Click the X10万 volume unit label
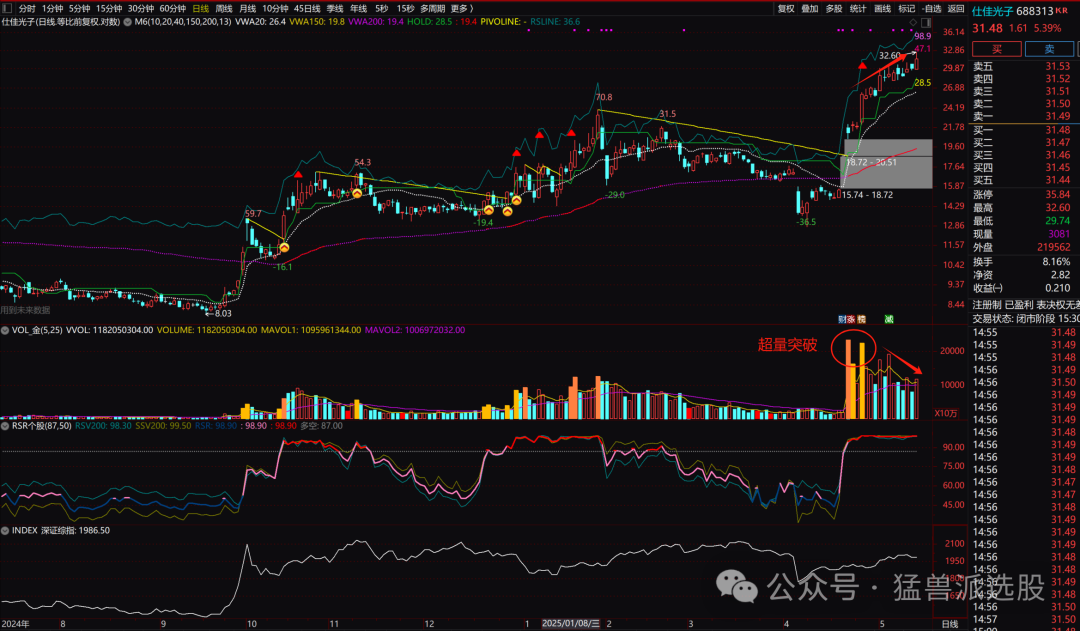The height and width of the screenshot is (631, 1080). pyautogui.click(x=948, y=413)
